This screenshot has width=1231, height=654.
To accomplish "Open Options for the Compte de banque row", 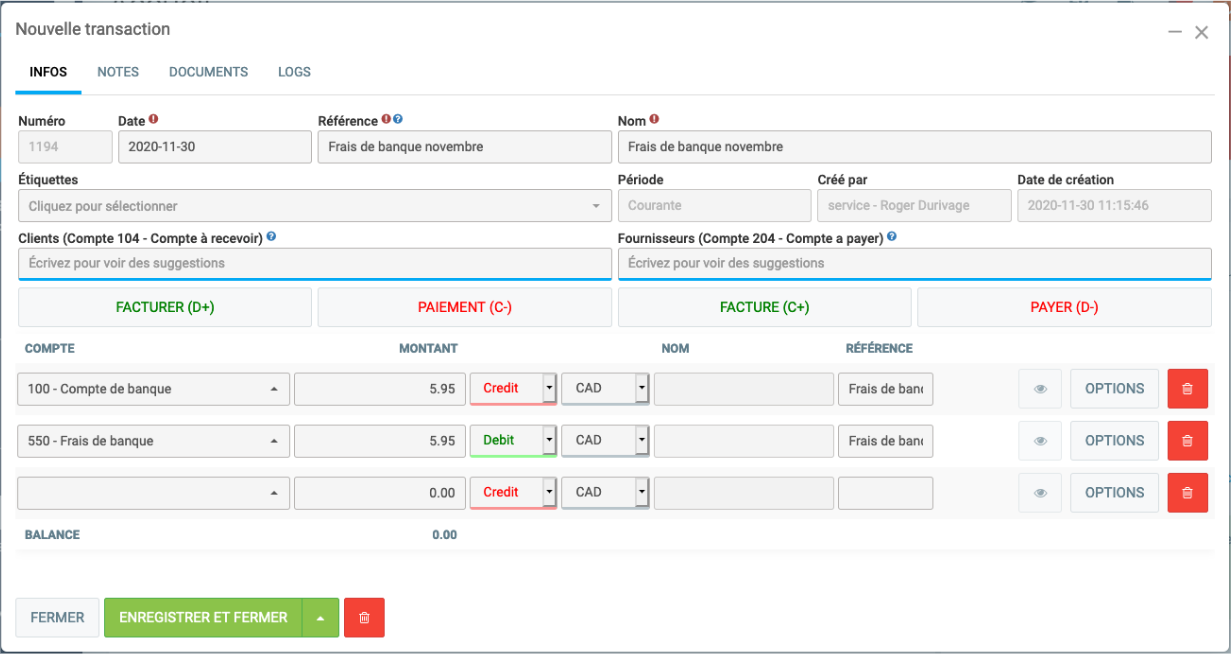I will pyautogui.click(x=1114, y=389).
